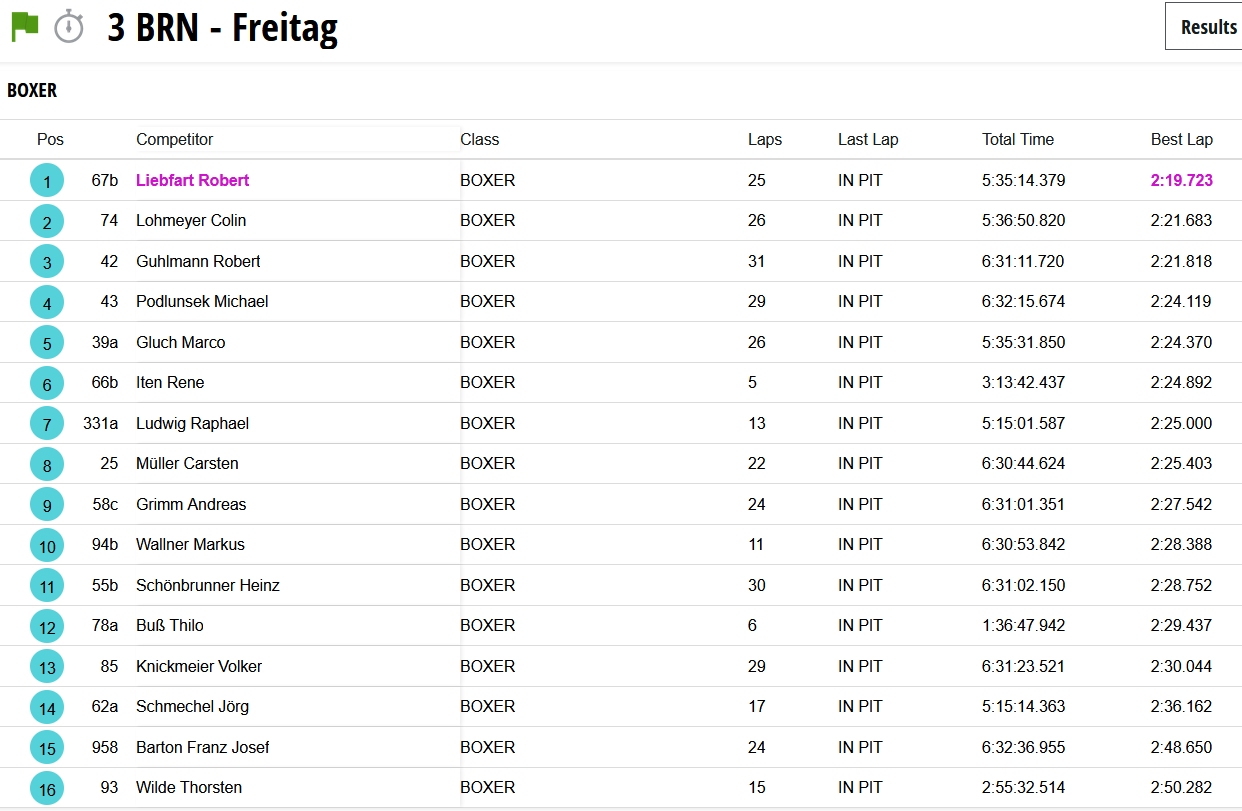Click Liebfart Robert's best lap 2:19.723

(x=1181, y=181)
